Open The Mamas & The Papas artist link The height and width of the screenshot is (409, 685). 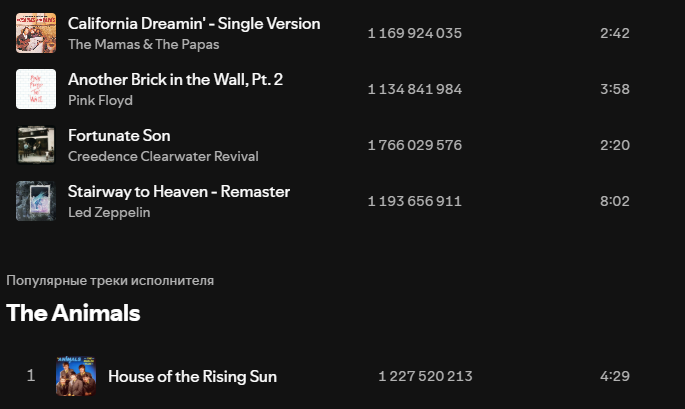[143, 44]
